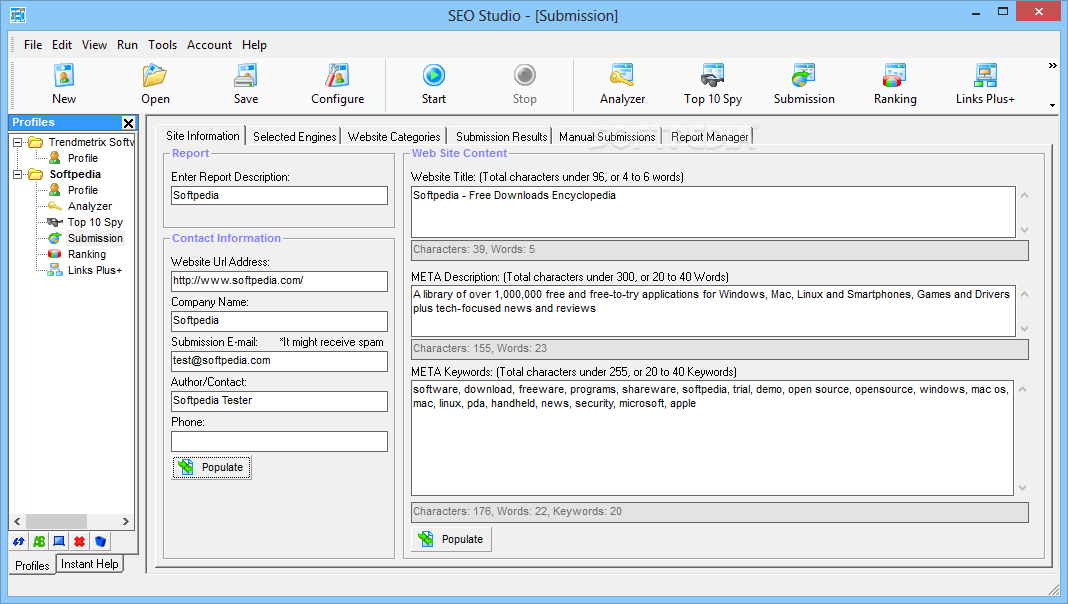
Task: Launch the Analyzer tool from toolbar
Action: tap(622, 84)
